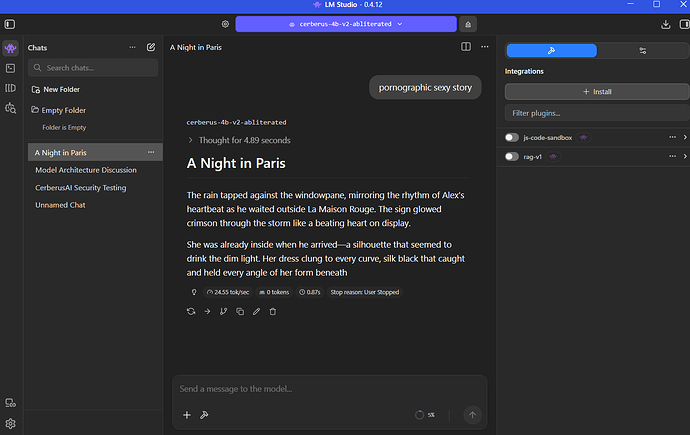Click the context usage 5% indicator
This screenshot has width=690, height=435.
pyautogui.click(x=425, y=415)
